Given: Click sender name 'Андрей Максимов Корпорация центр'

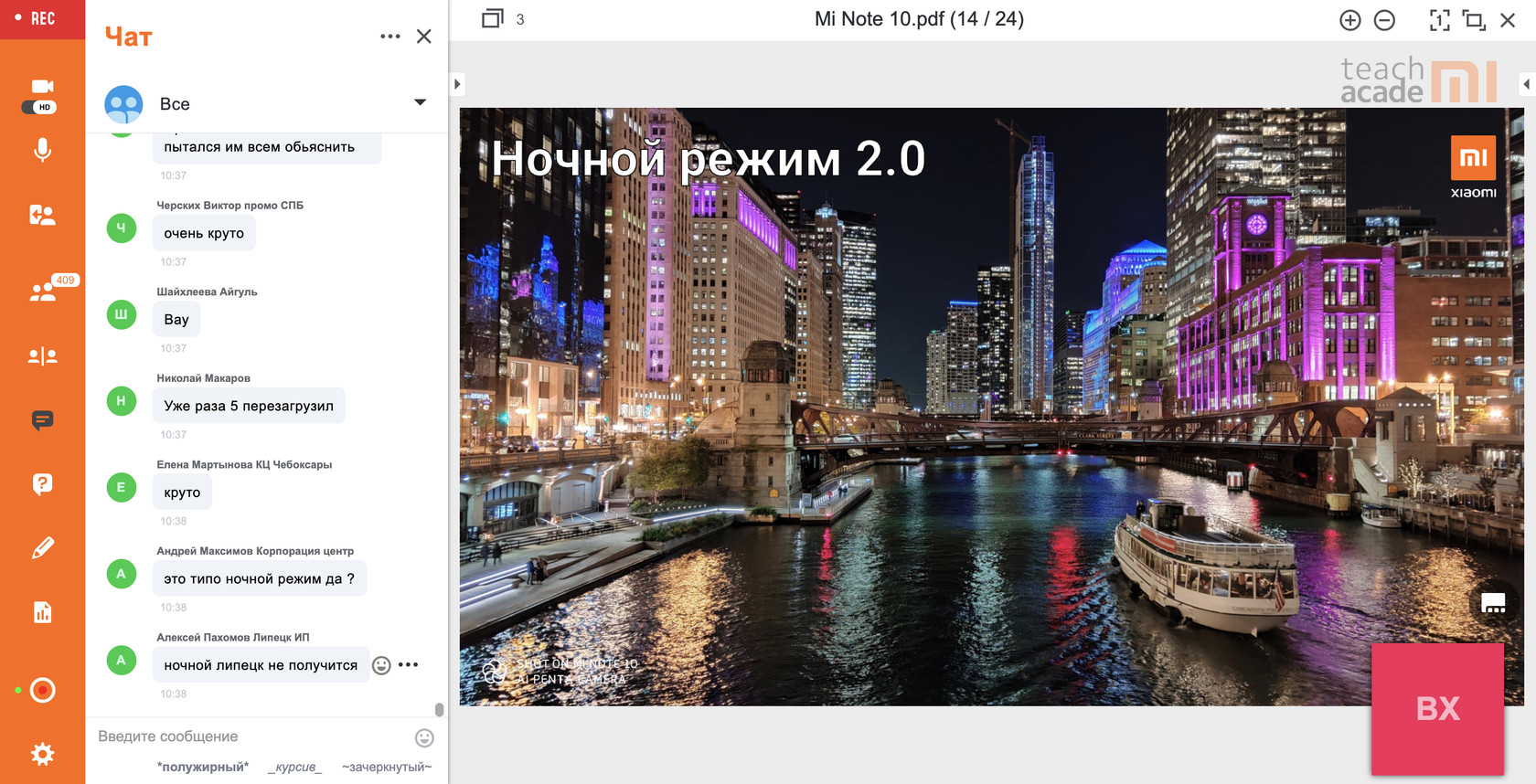Looking at the screenshot, I should [x=255, y=551].
